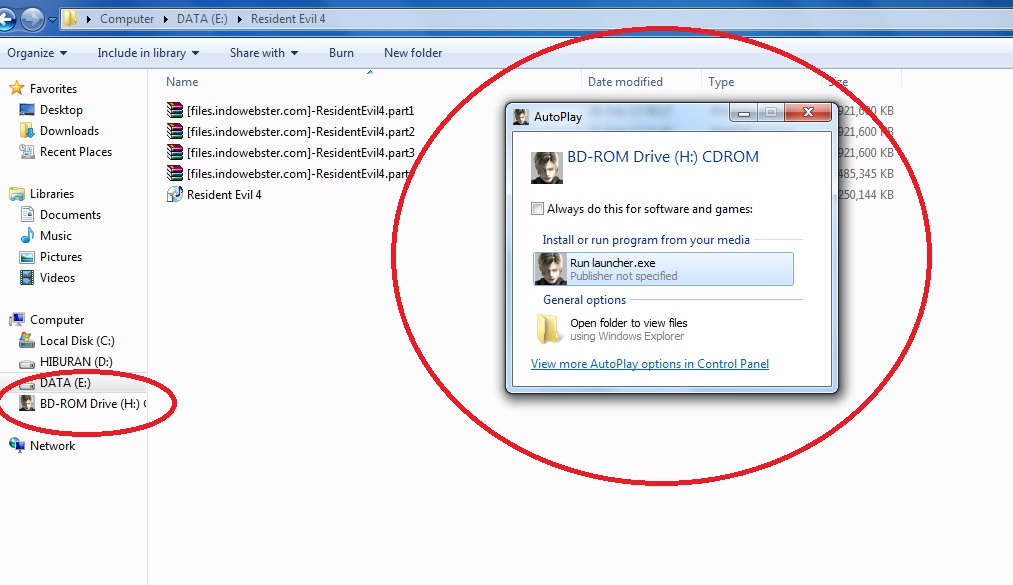This screenshot has width=1013, height=585.
Task: Minimize the AutoPlay dialog
Action: pyautogui.click(x=744, y=113)
